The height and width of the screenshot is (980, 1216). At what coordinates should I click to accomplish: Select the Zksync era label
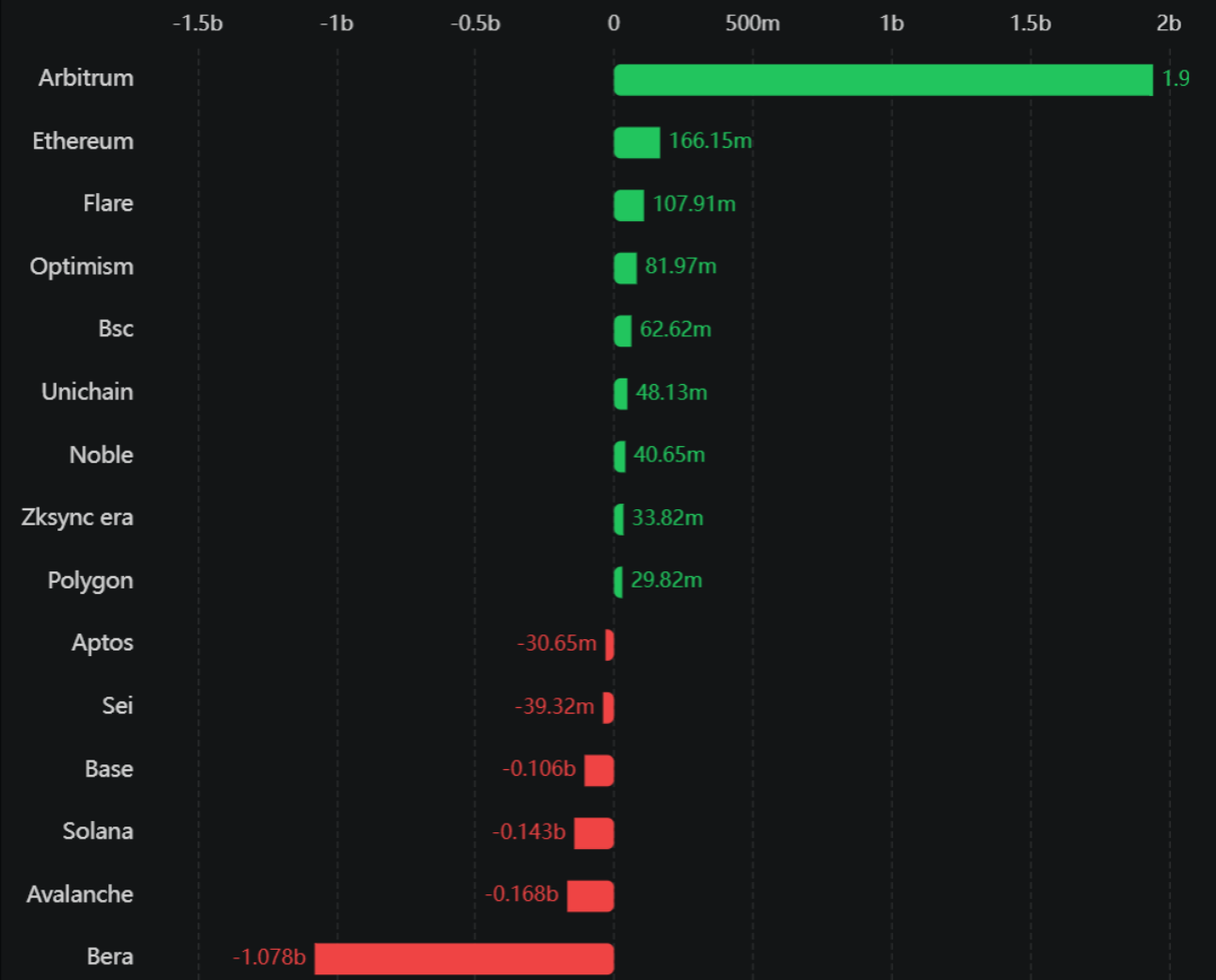[x=77, y=518]
